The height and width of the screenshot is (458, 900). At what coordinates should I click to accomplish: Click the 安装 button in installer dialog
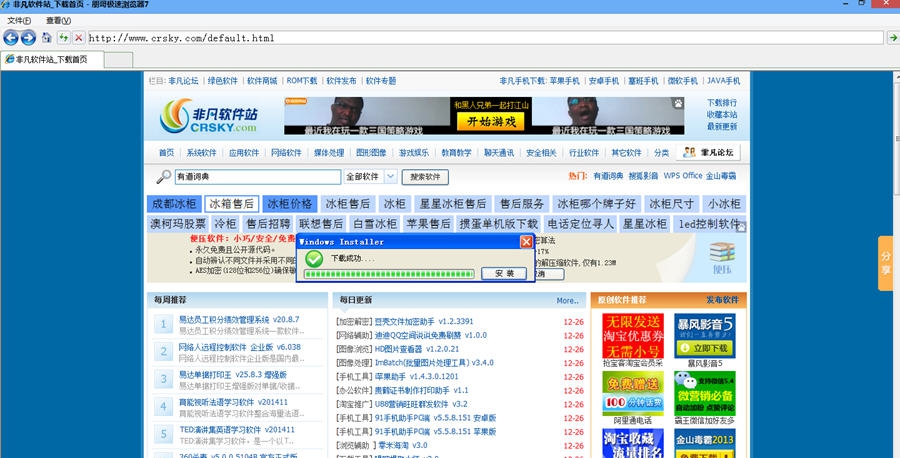pyautogui.click(x=504, y=274)
